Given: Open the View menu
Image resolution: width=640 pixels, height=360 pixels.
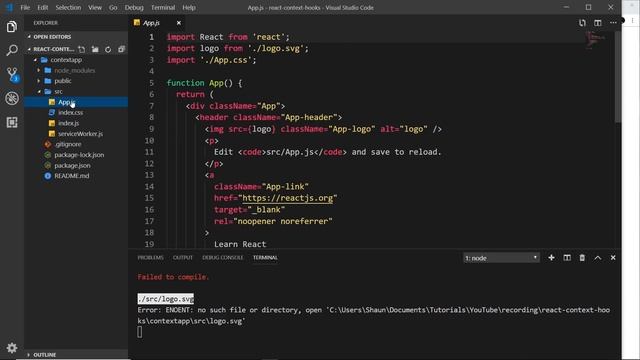Looking at the screenshot, I should pyautogui.click(x=95, y=7).
